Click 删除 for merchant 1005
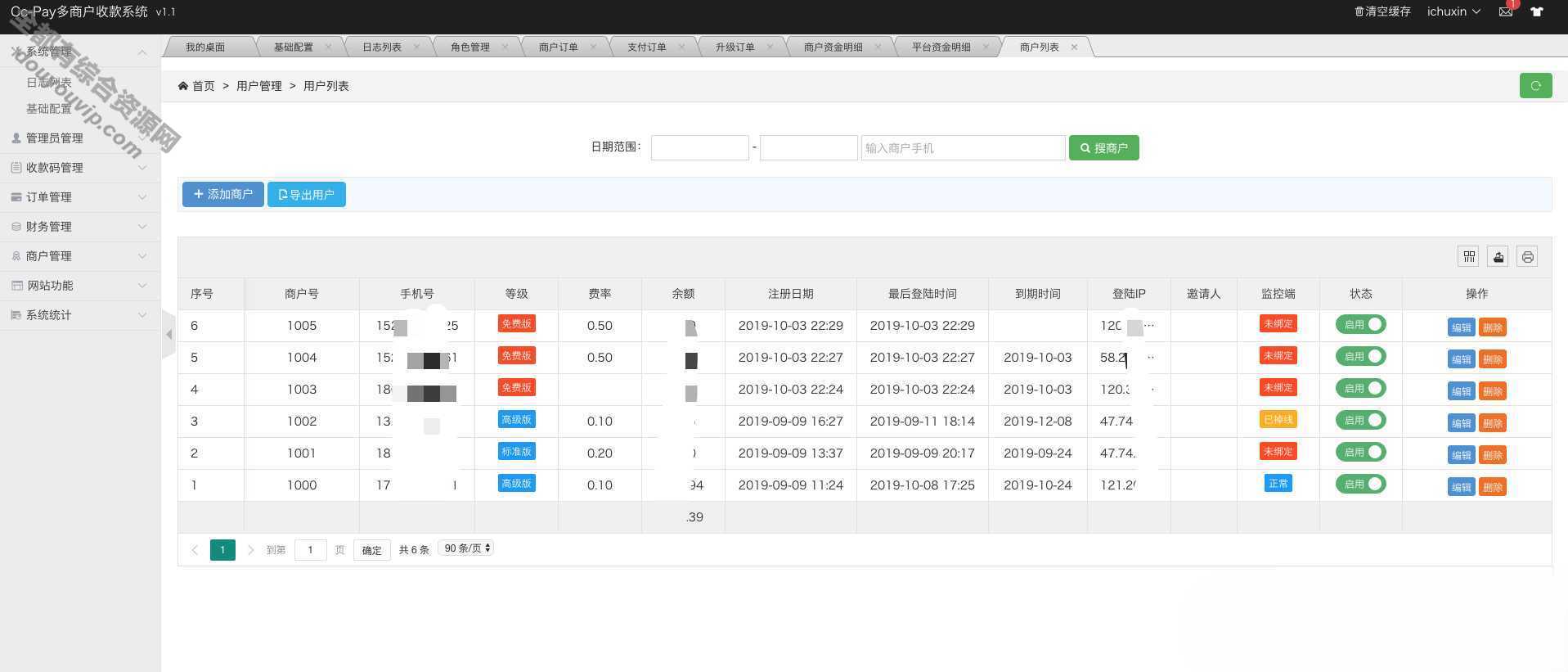The image size is (1568, 672). click(x=1493, y=327)
